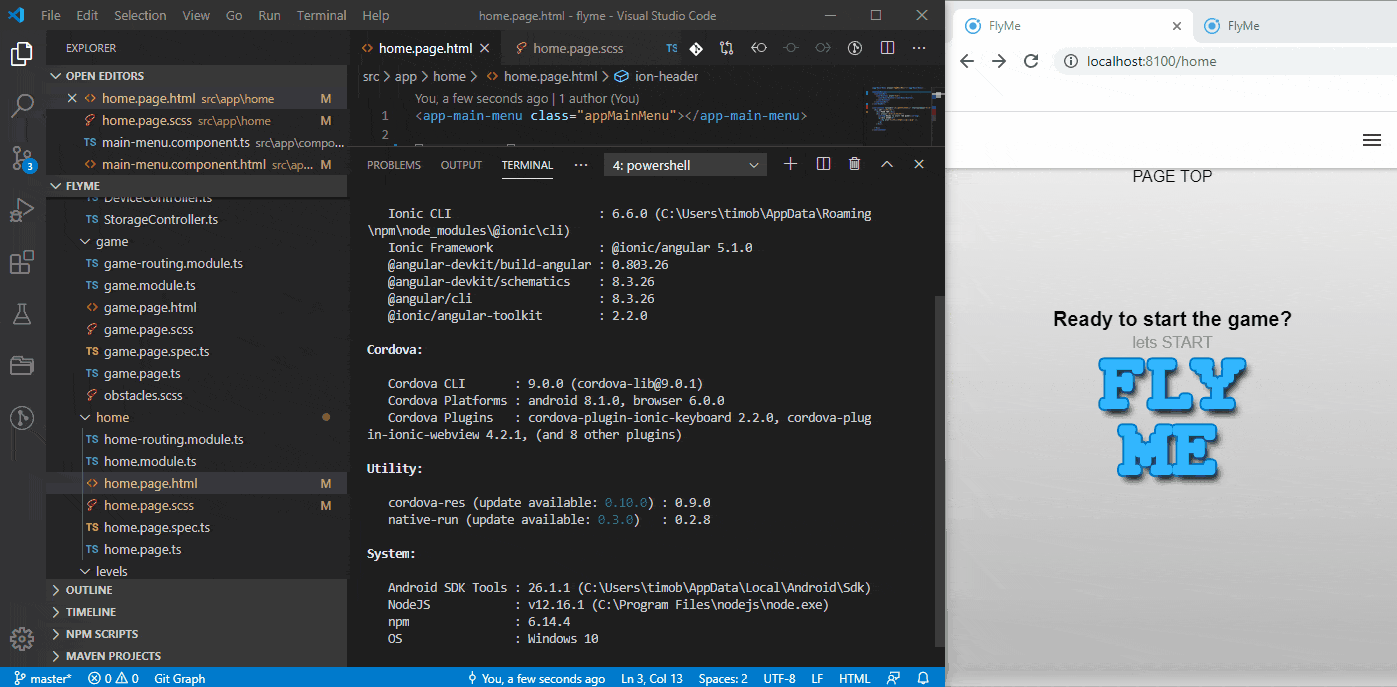1397x687 pixels.
Task: Open Source Control view with badge 3
Action: coord(22,158)
